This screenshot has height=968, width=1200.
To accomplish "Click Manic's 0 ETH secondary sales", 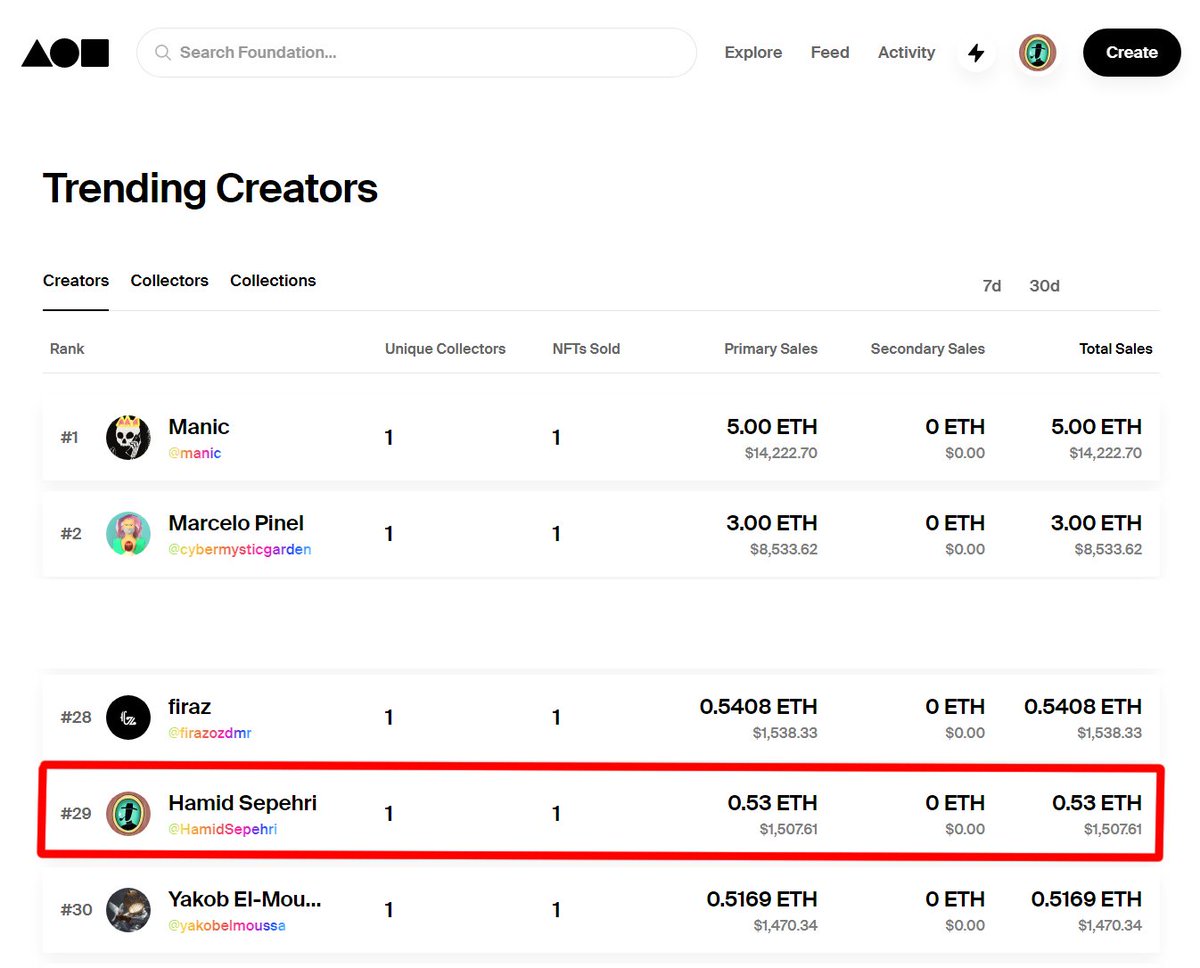I will (955, 427).
